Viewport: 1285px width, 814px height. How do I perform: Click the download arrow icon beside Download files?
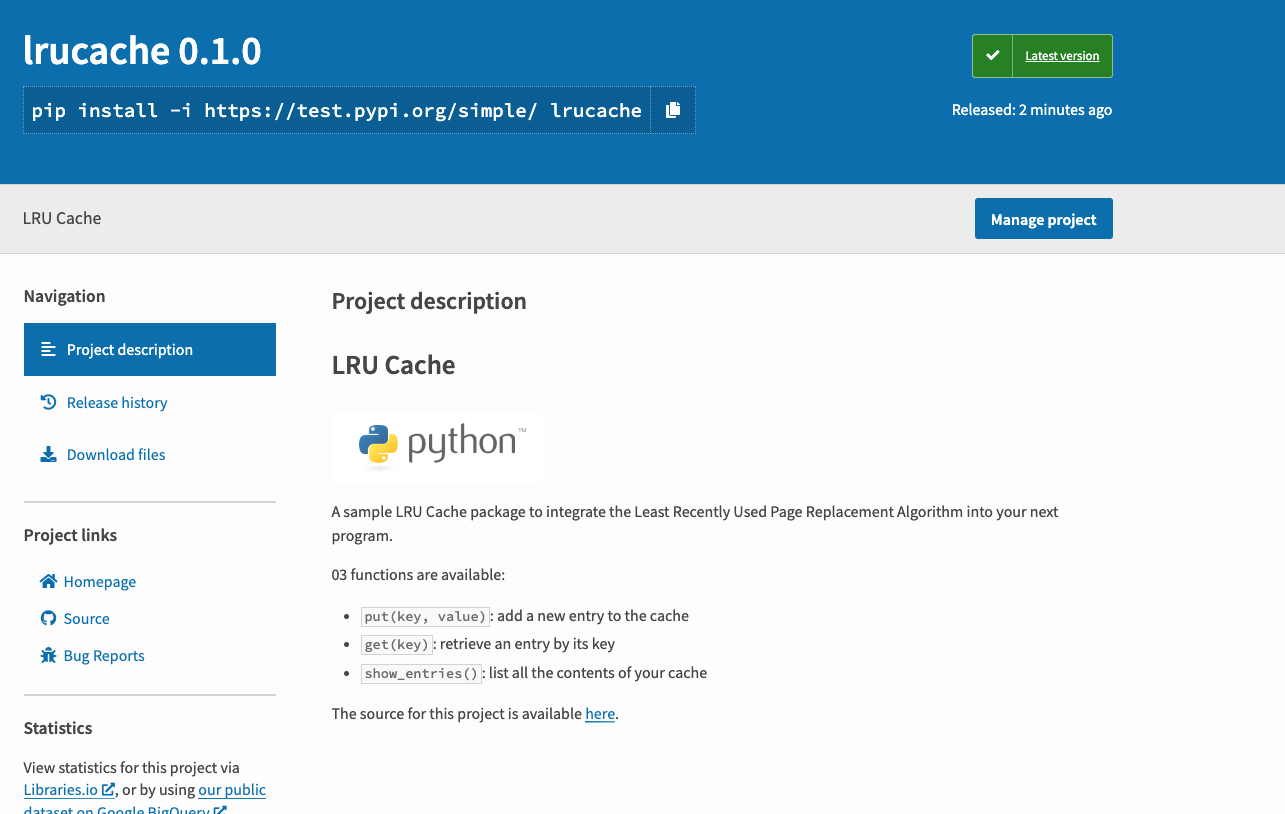tap(48, 454)
